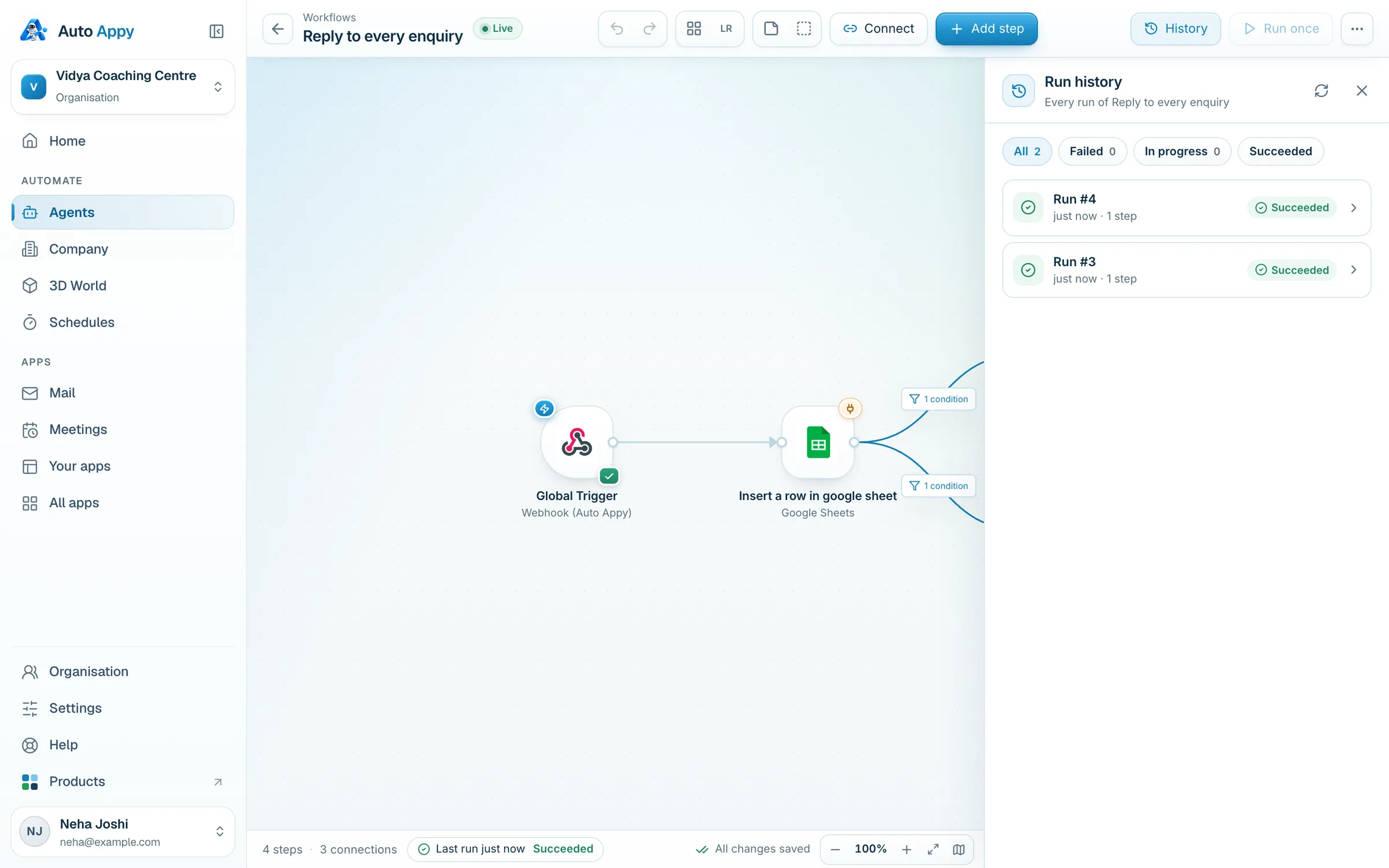Open Products external link
The image size is (1389, 868).
[123, 781]
